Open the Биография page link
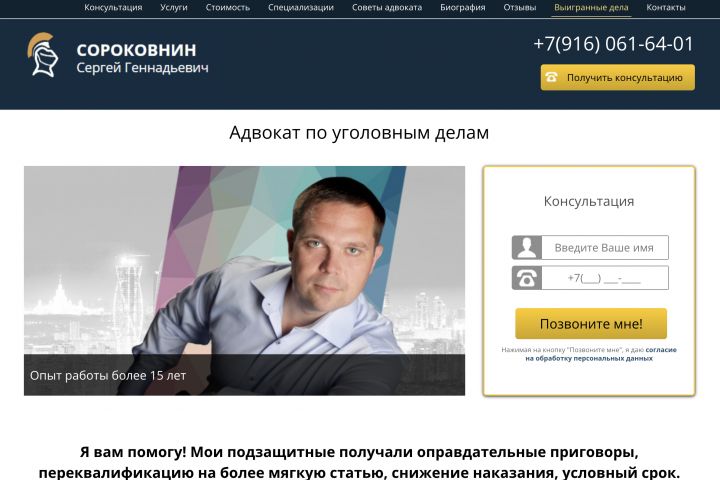Viewport: 720px width, 480px height. pos(462,7)
